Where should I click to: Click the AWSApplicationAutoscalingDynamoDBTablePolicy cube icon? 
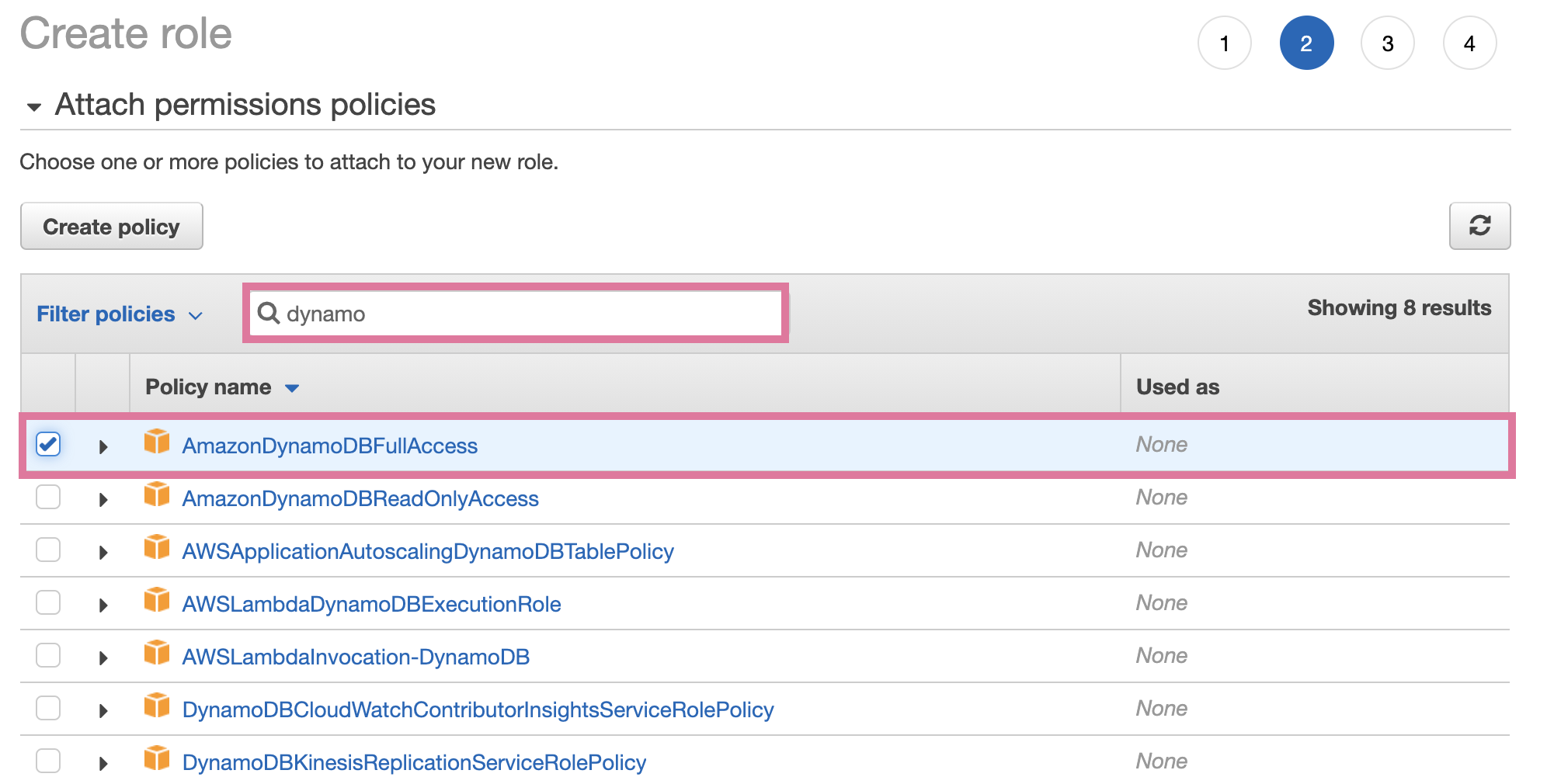pos(157,547)
